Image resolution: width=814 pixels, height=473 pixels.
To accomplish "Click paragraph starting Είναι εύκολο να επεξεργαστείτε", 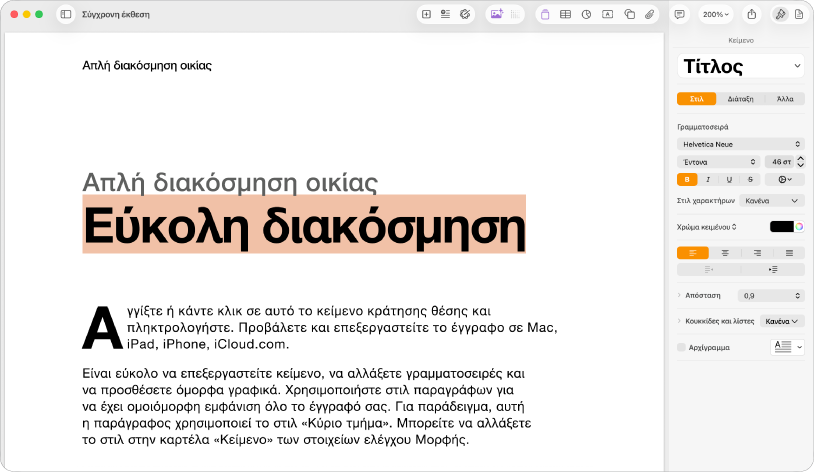I will coord(306,407).
